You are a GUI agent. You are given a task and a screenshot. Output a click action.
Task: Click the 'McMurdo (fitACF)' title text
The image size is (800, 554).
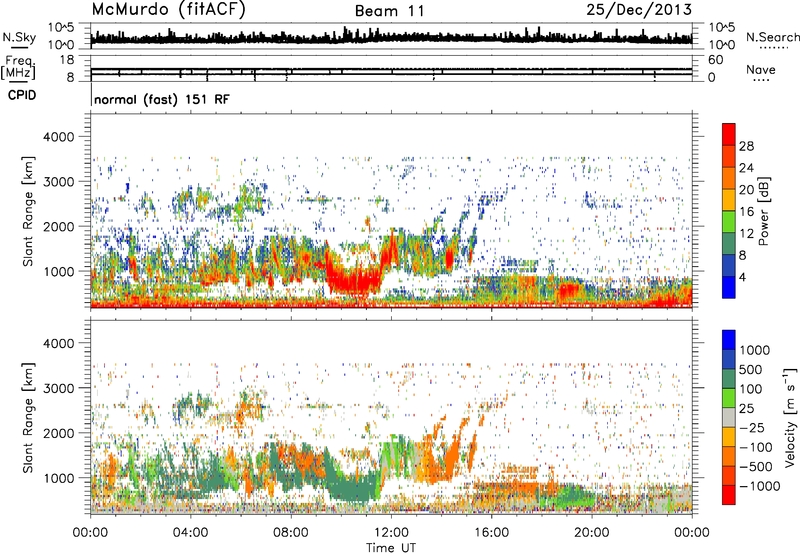pyautogui.click(x=168, y=10)
